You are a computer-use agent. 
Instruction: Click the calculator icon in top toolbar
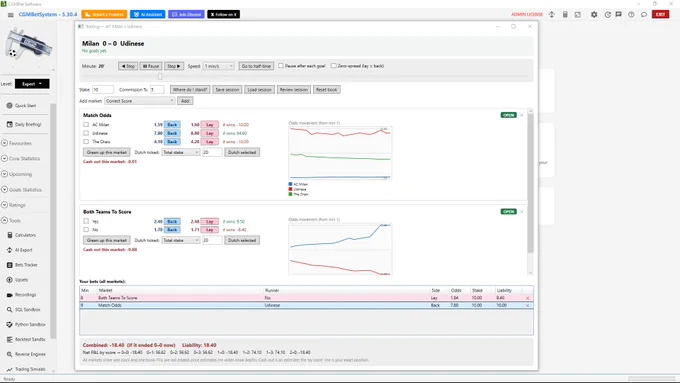pos(565,14)
